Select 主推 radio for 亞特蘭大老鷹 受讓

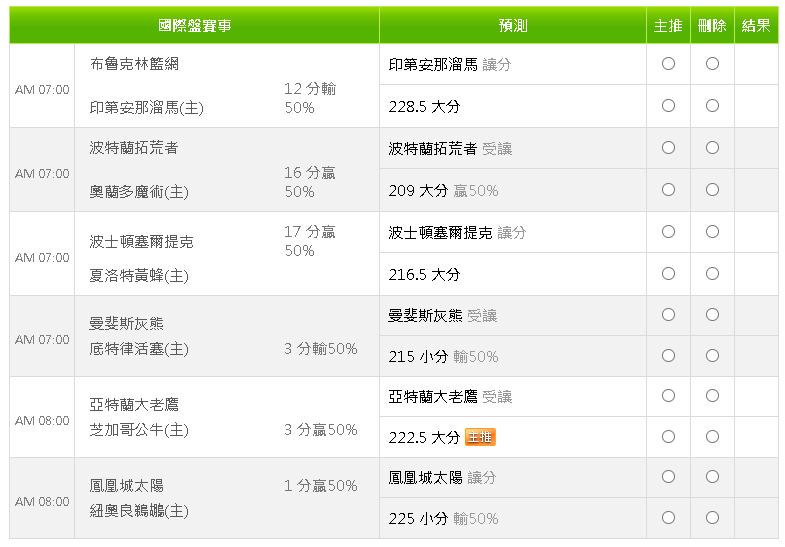click(x=668, y=396)
